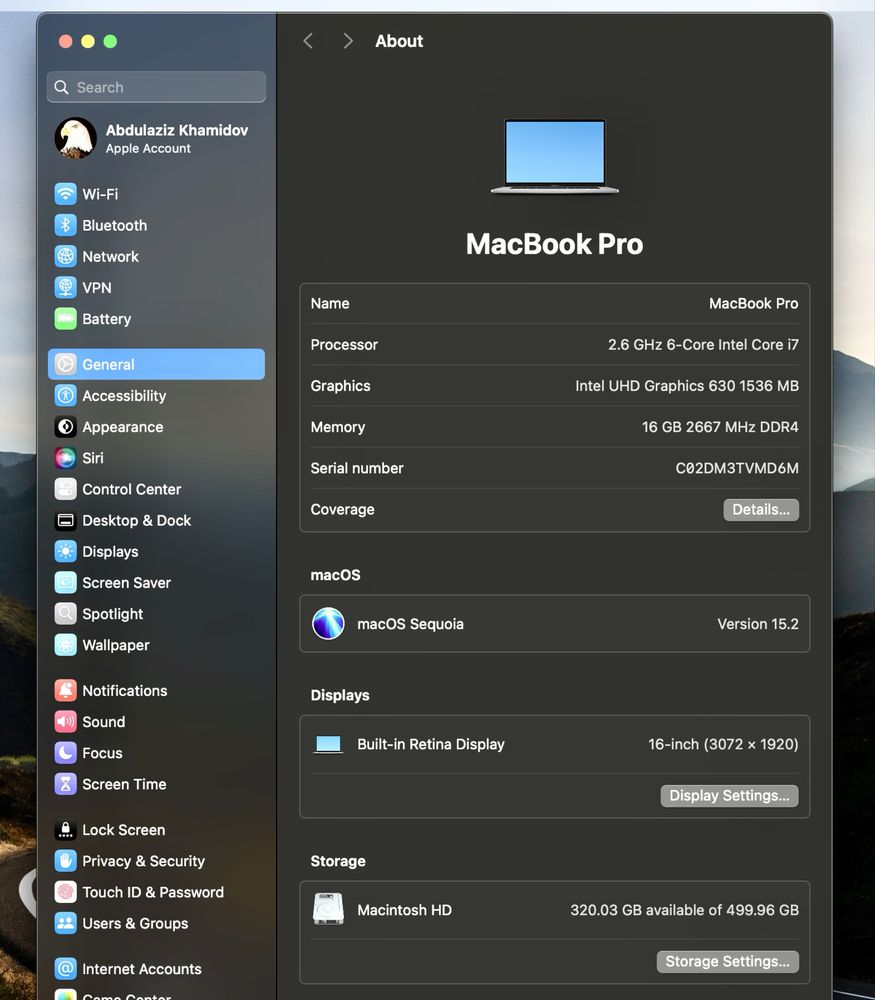Viewport: 875px width, 1000px height.
Task: Go forward with the right chevron
Action: 348,41
